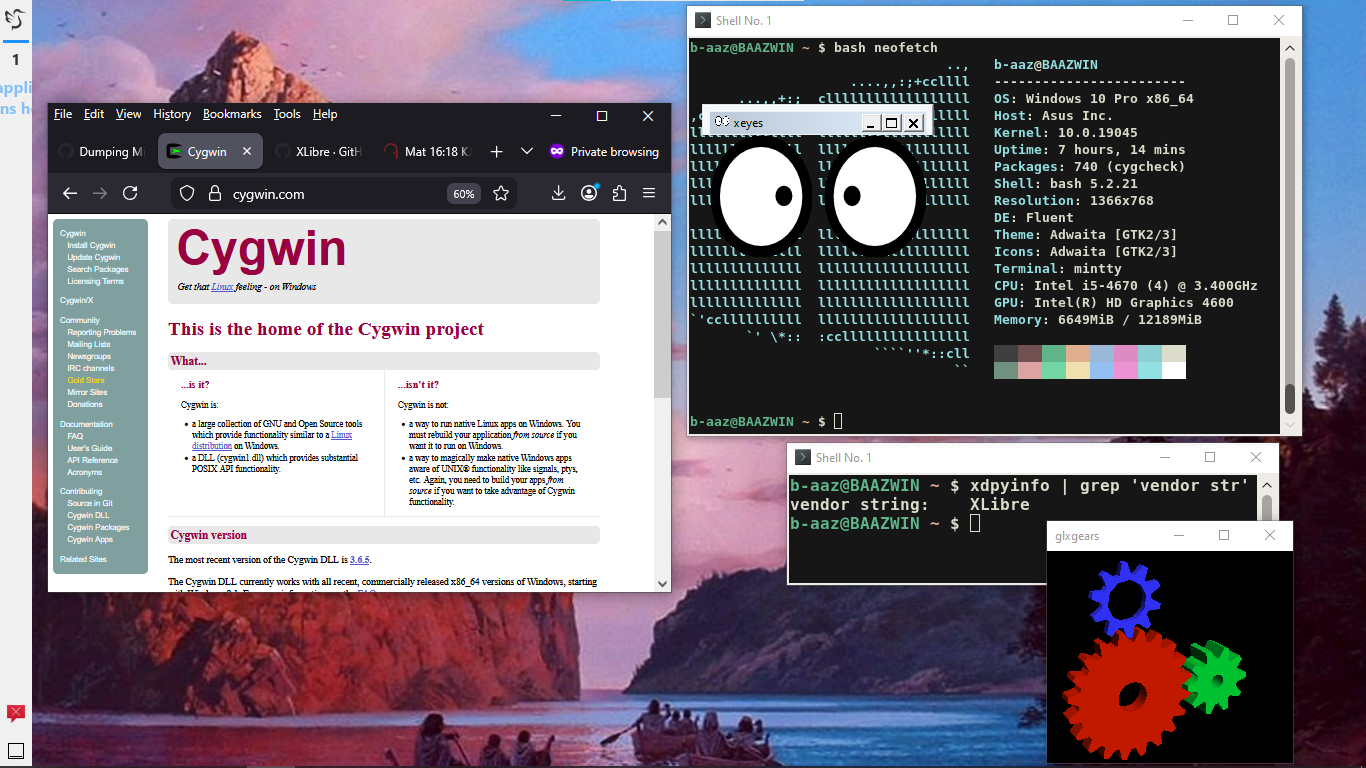Open Source in Git sidebar link
1366x768 pixels.
coord(90,503)
